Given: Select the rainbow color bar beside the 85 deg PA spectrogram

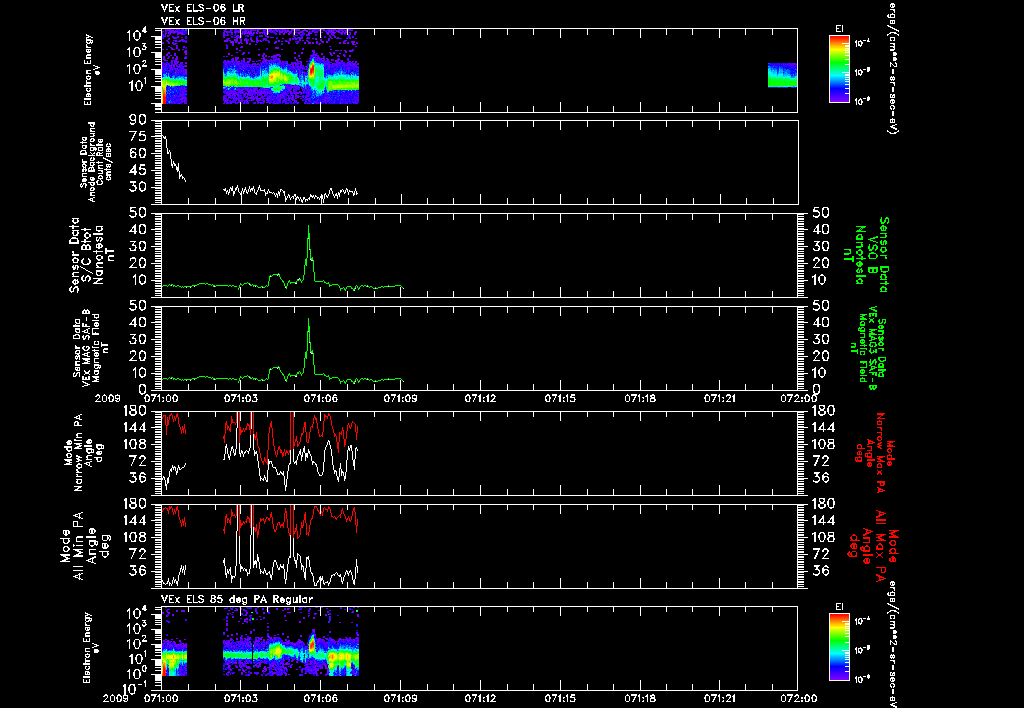Looking at the screenshot, I should tap(839, 647).
